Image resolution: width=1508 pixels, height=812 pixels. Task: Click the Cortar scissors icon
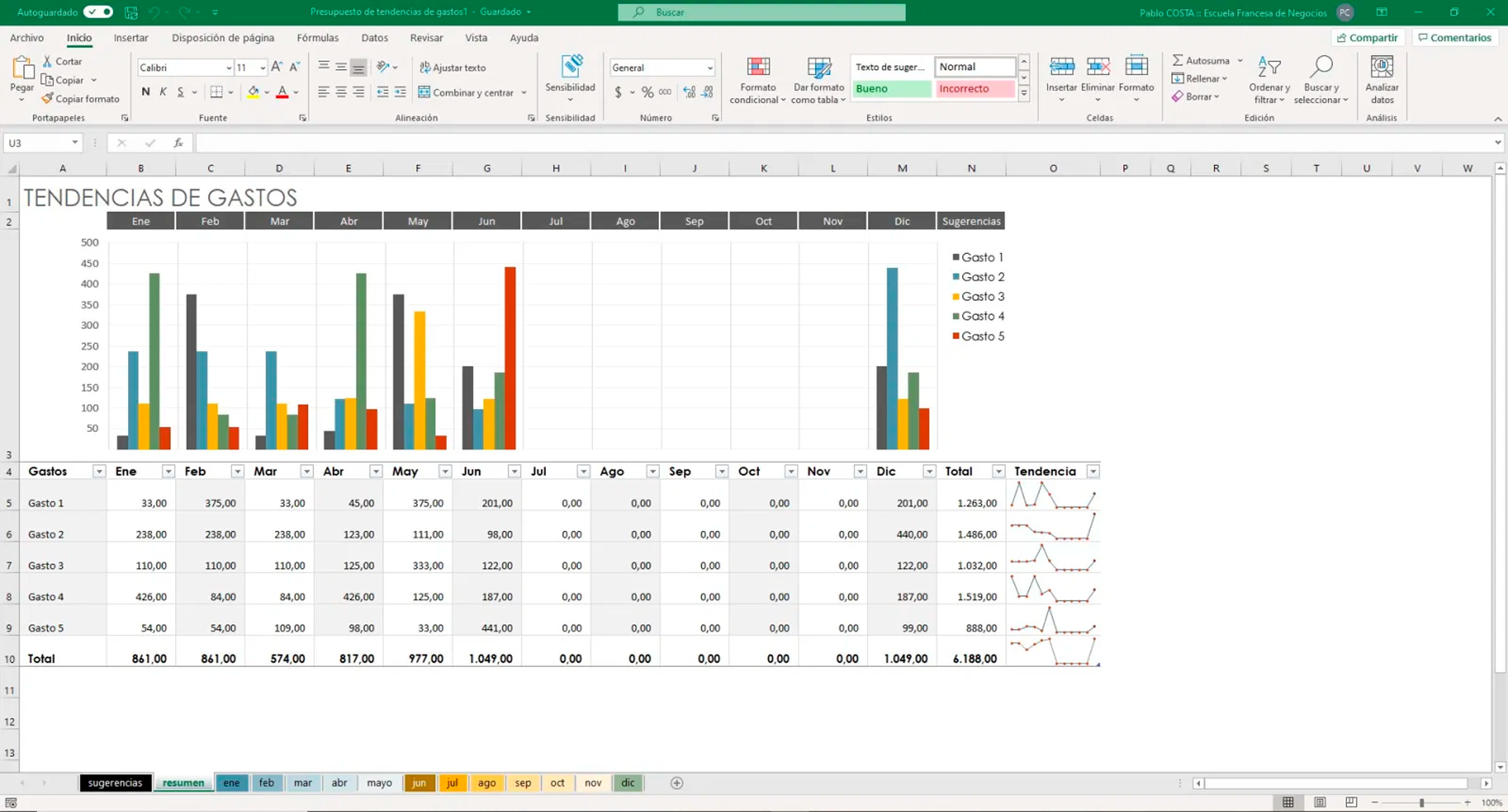coord(47,61)
